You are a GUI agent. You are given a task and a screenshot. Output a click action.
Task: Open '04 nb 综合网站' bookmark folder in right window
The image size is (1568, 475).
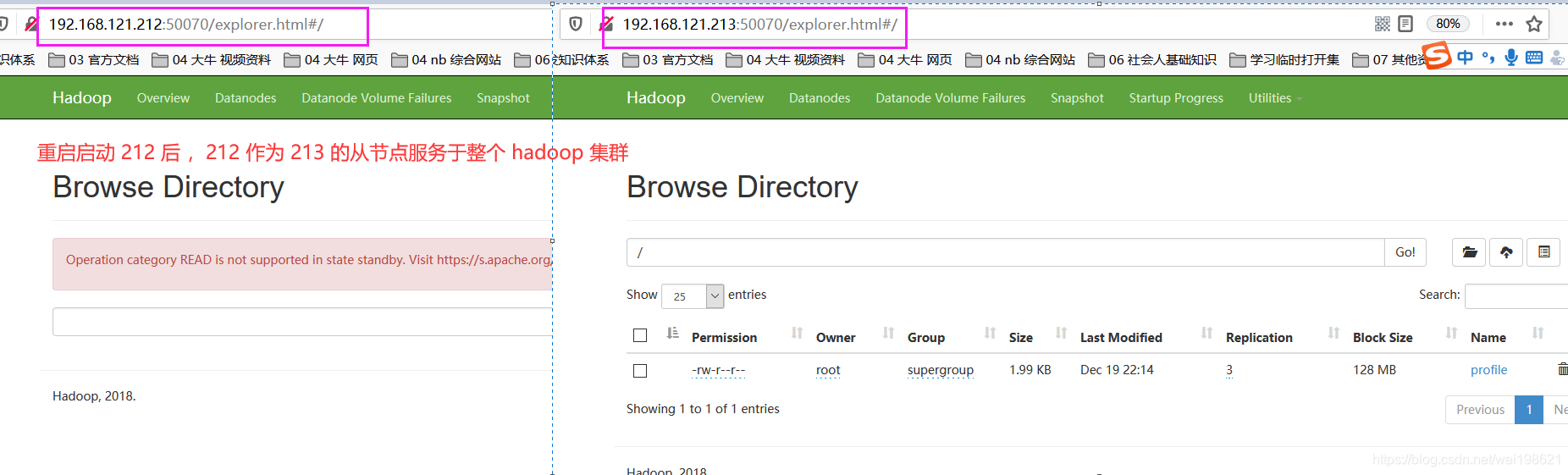click(1020, 60)
